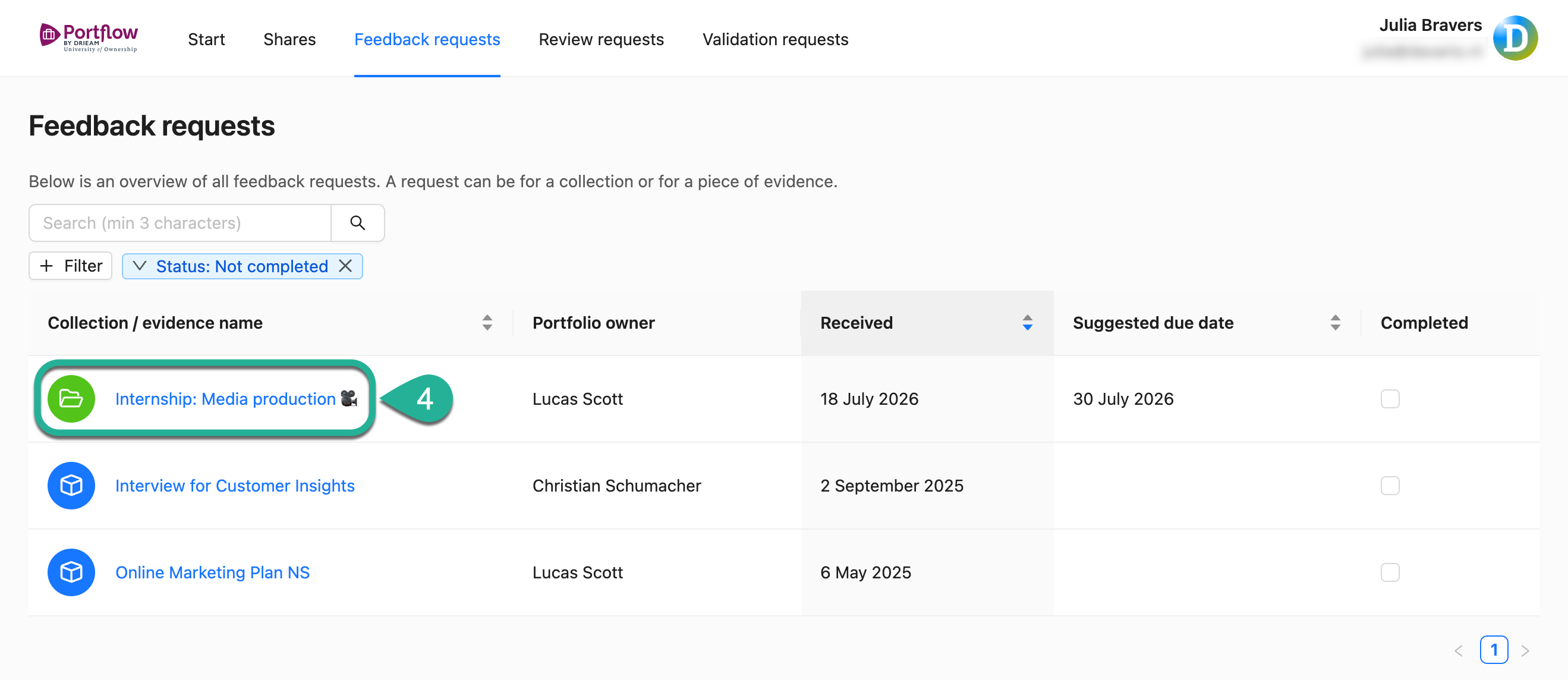
Task: Click green folder icon for Internship collection
Action: pyautogui.click(x=71, y=399)
